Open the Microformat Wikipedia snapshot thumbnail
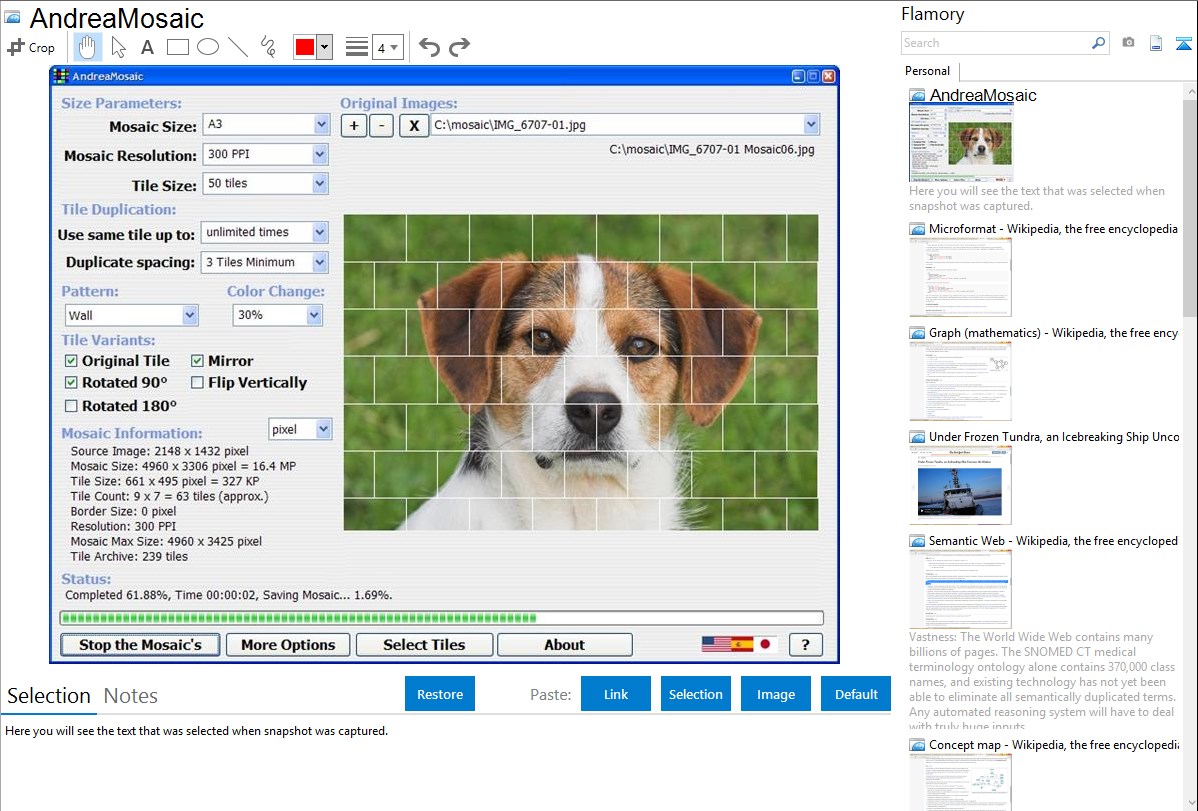Image resolution: width=1198 pixels, height=811 pixels. pyautogui.click(x=960, y=277)
